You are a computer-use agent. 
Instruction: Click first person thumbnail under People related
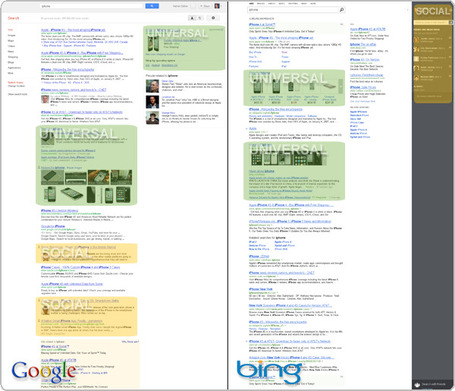click(x=152, y=86)
